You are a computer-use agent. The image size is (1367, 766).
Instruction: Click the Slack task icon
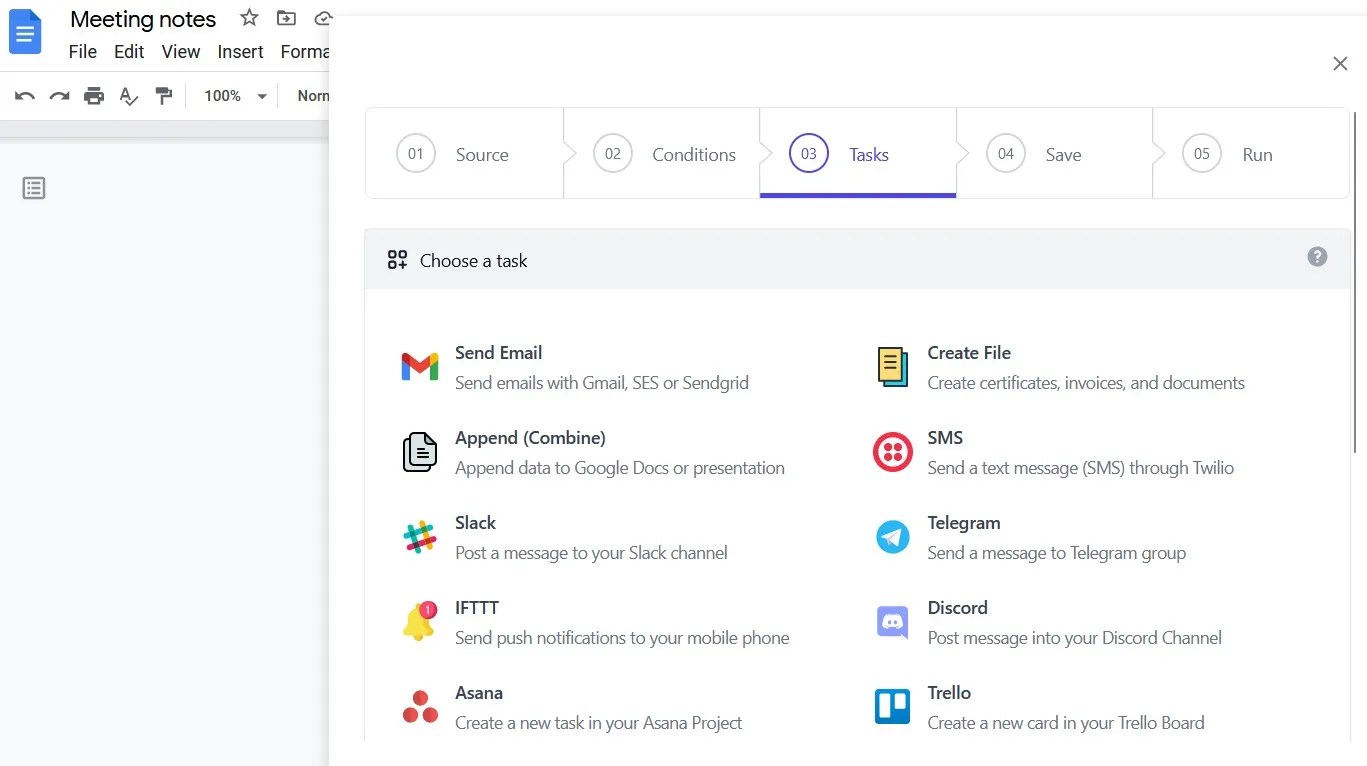[x=419, y=536]
